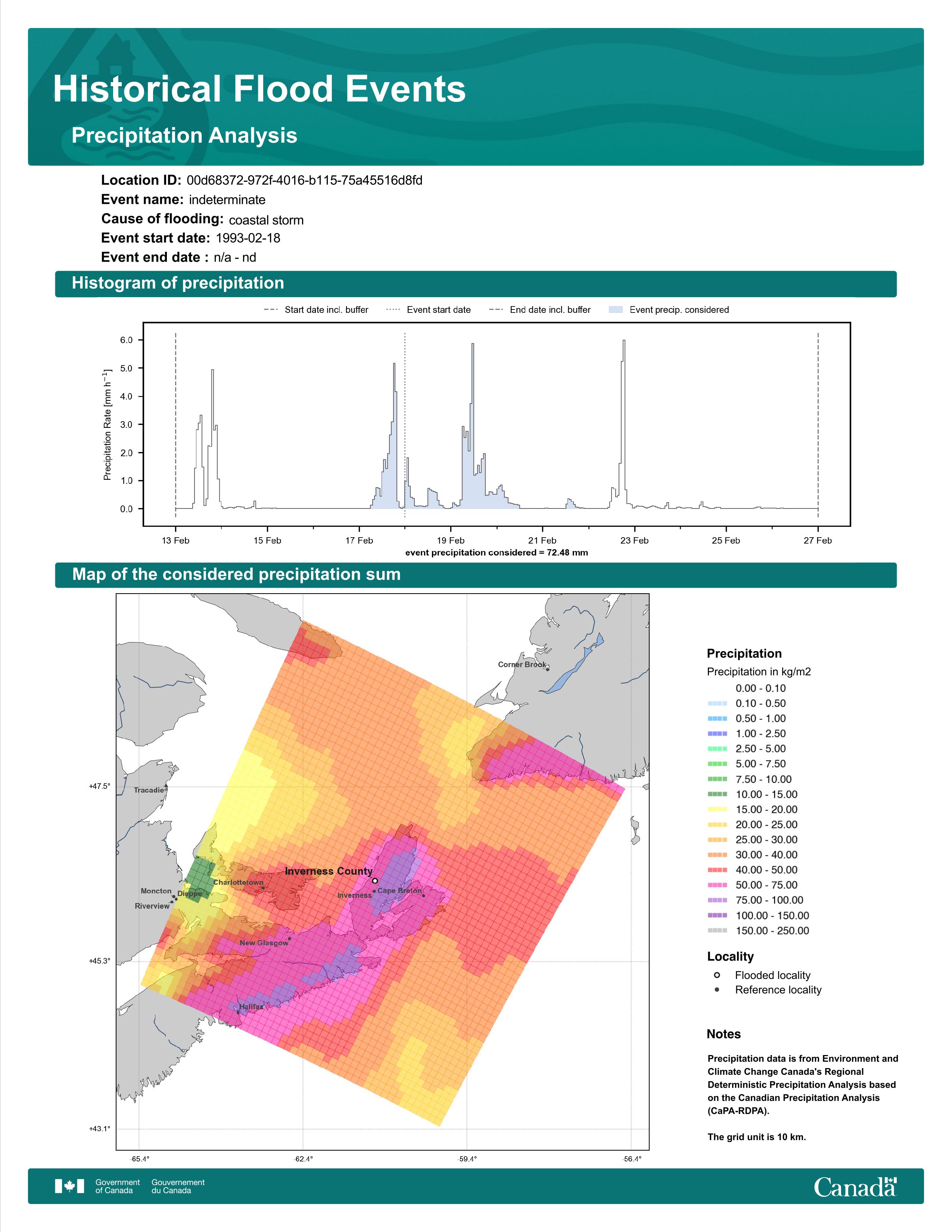Viewport: 952px width, 1232px height.
Task: Click the 13 Feb axis label
Action: 175,541
